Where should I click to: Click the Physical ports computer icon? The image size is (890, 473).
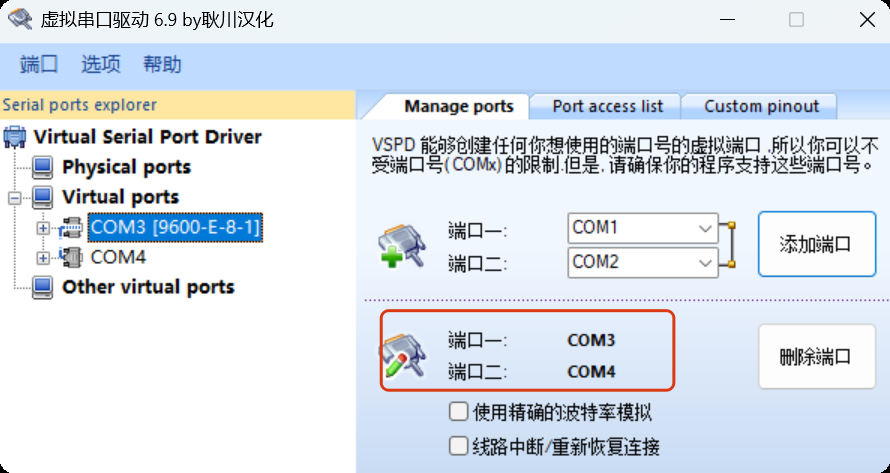coord(43,168)
